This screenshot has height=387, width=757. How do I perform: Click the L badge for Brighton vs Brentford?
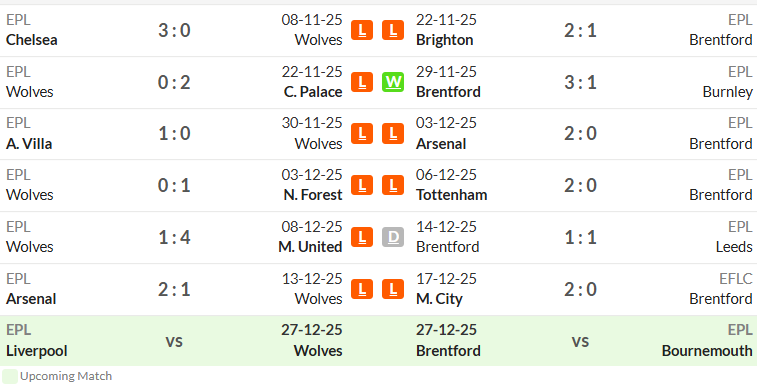click(x=393, y=30)
